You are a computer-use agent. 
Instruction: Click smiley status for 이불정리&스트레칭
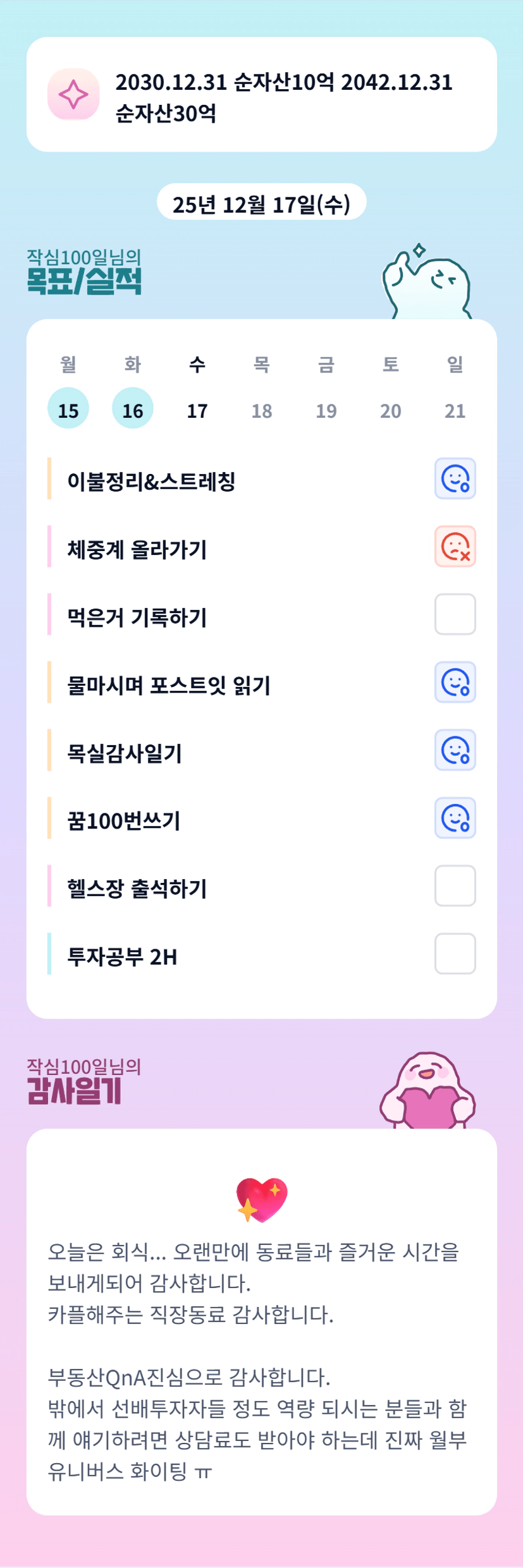tap(455, 478)
